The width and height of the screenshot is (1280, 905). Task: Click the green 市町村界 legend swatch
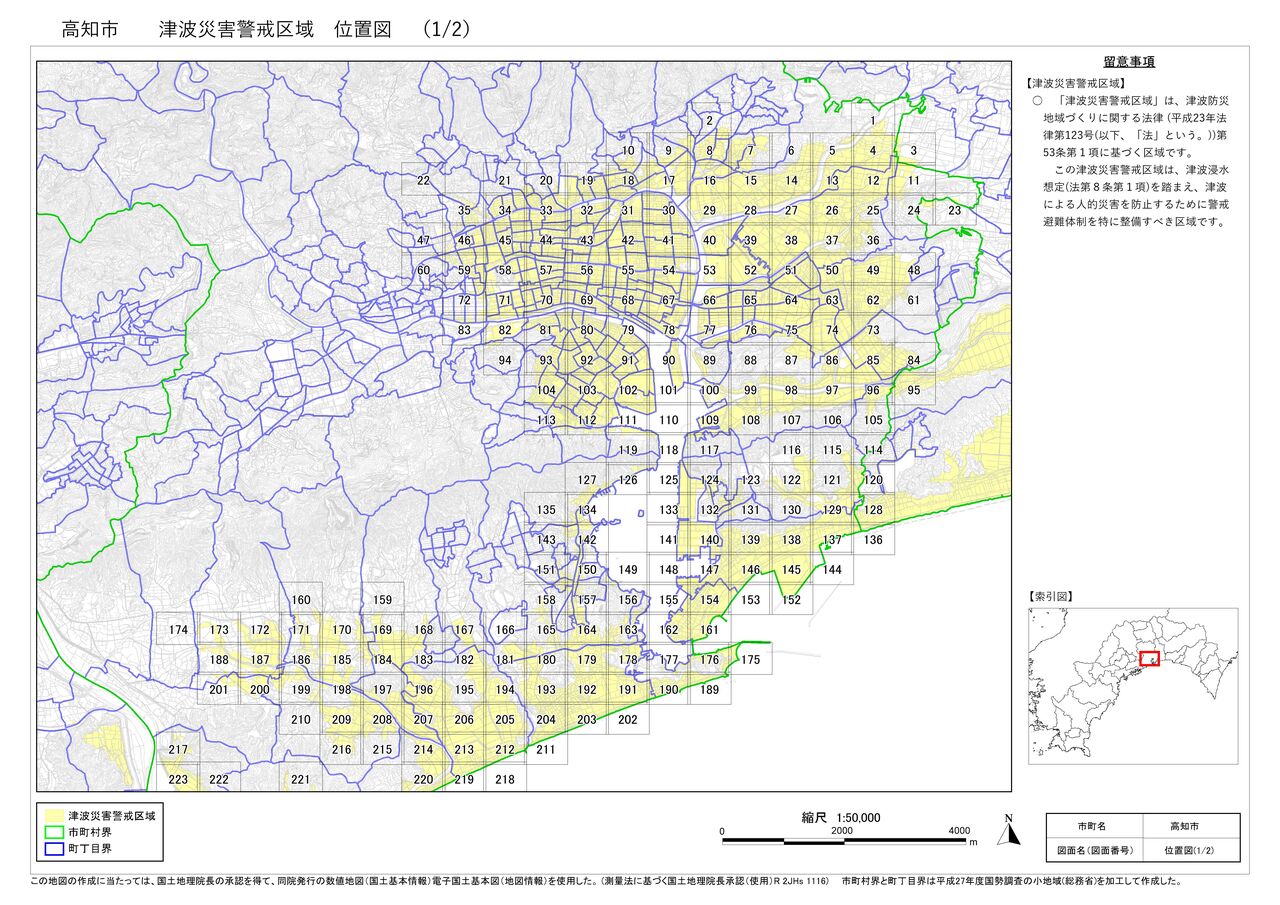[x=52, y=832]
